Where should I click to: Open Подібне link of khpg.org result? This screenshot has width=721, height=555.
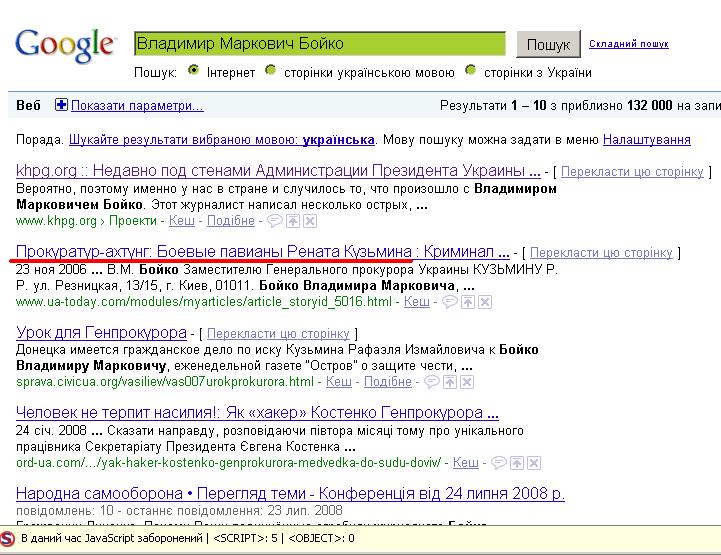[230, 221]
